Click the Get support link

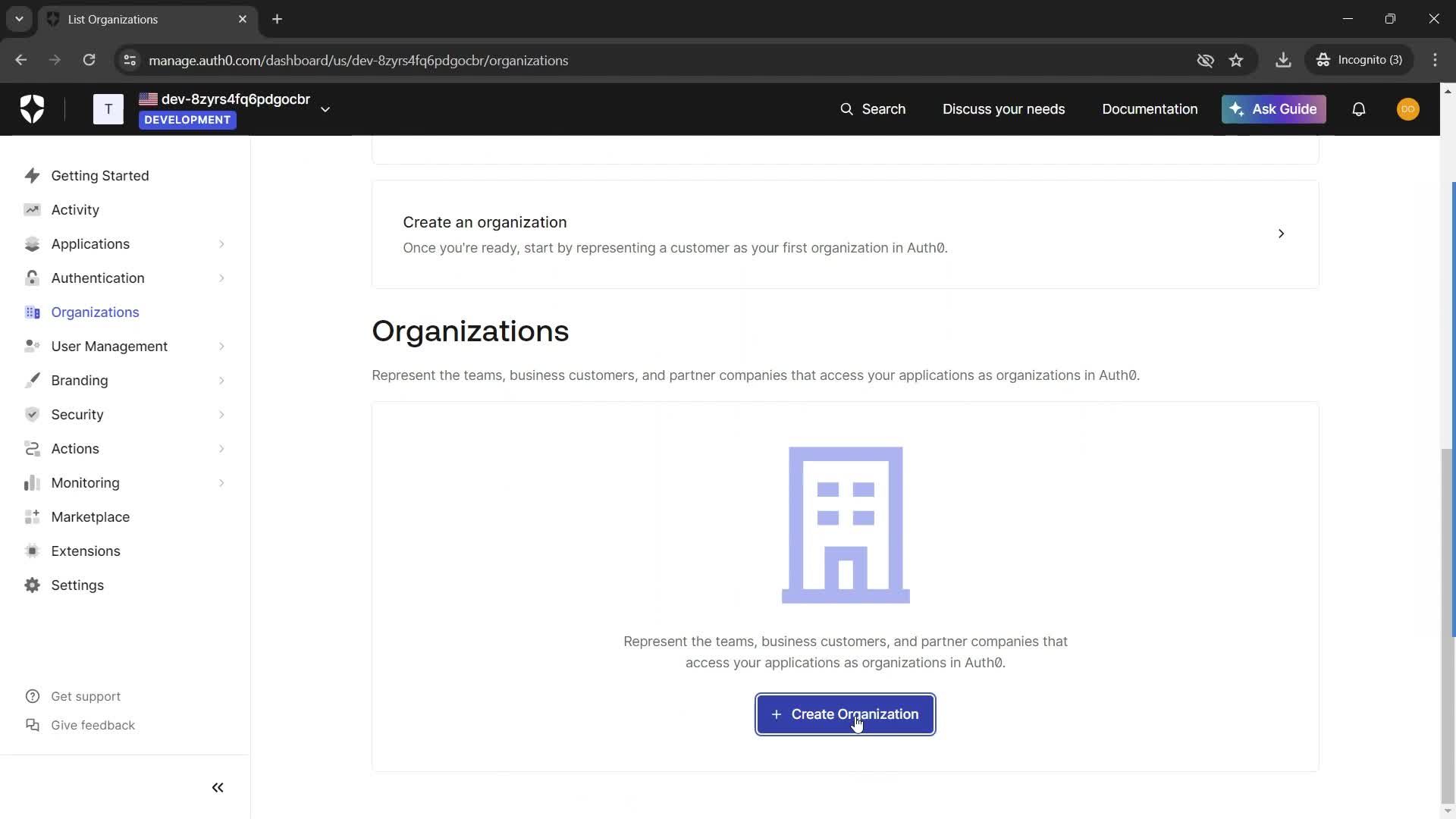tap(86, 696)
